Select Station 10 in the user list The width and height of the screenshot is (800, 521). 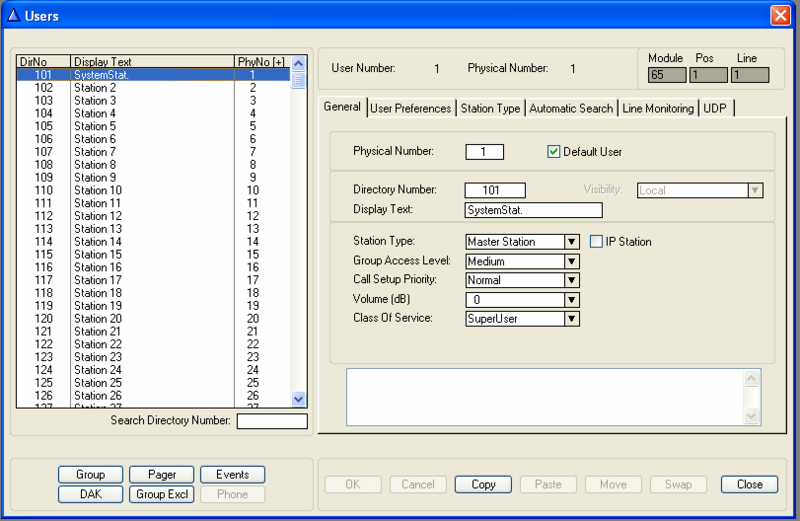98,190
